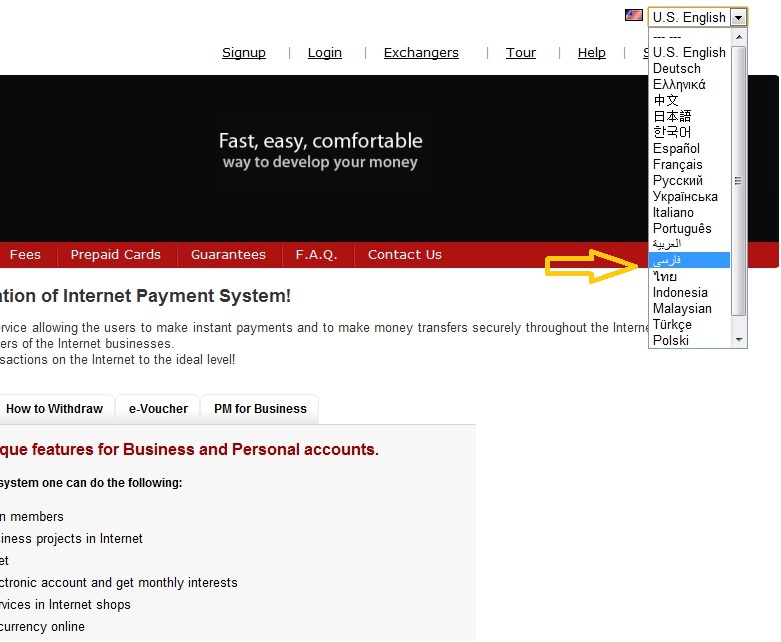The image size is (781, 642).
Task: Select Türkçe language option
Action: (x=689, y=324)
